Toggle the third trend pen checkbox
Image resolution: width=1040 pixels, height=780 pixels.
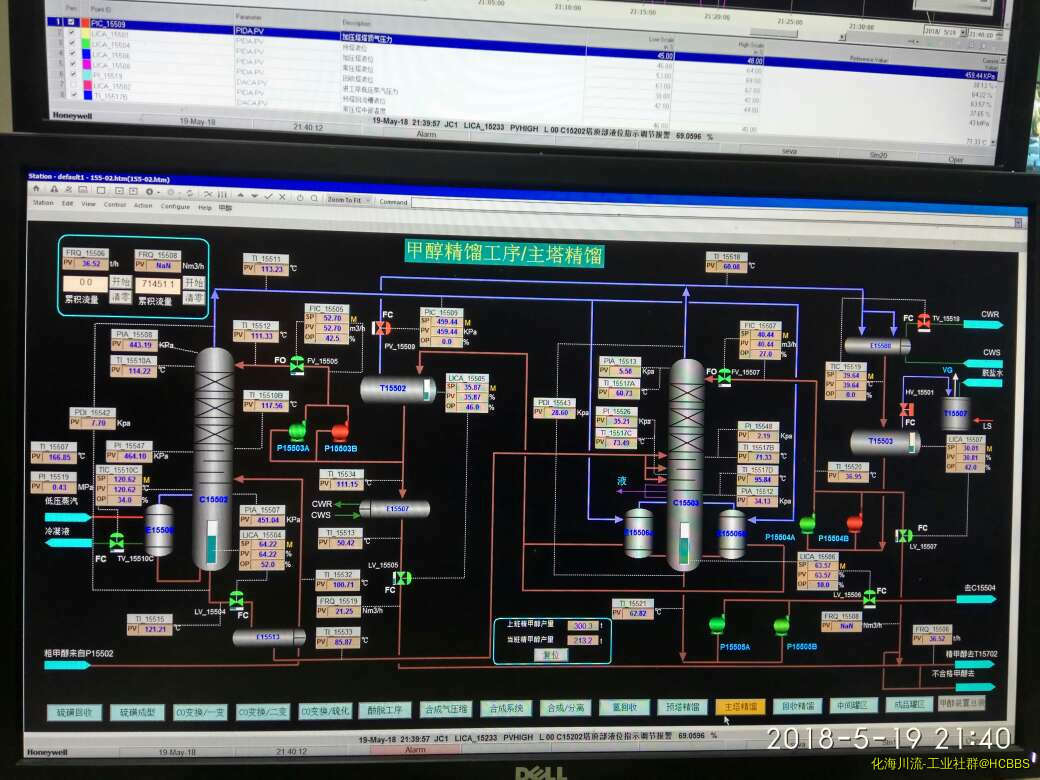70,44
